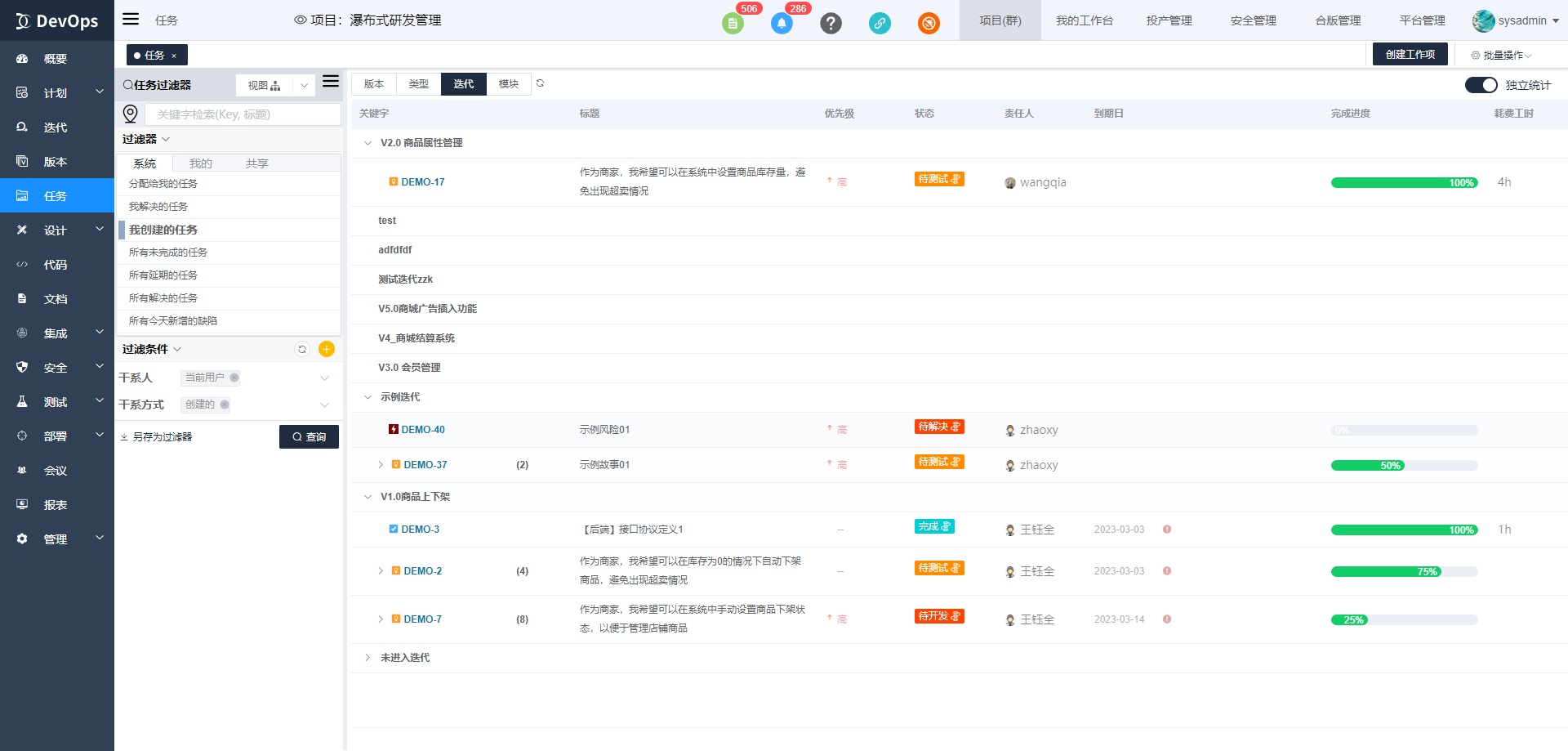The height and width of the screenshot is (751, 1568).
Task: Switch to the 版本 grouping tab
Action: click(374, 84)
